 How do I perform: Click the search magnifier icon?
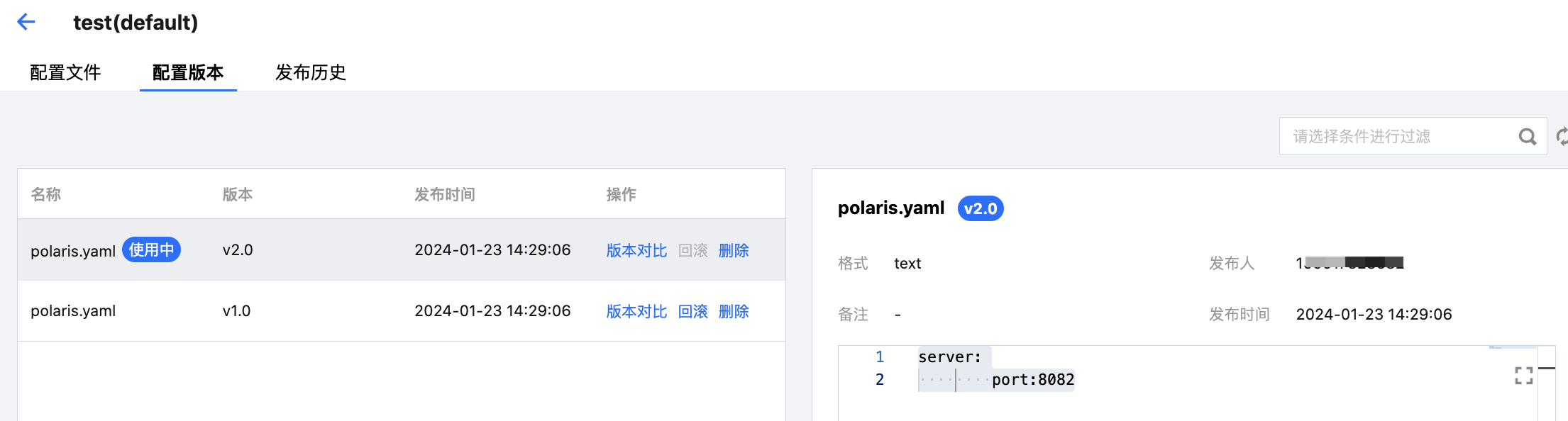point(1527,136)
